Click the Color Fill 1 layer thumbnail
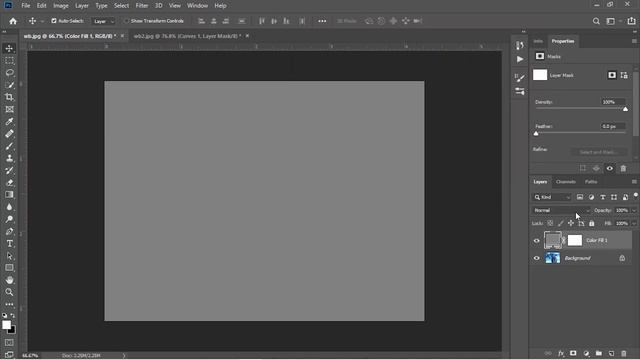 pyautogui.click(x=553, y=240)
